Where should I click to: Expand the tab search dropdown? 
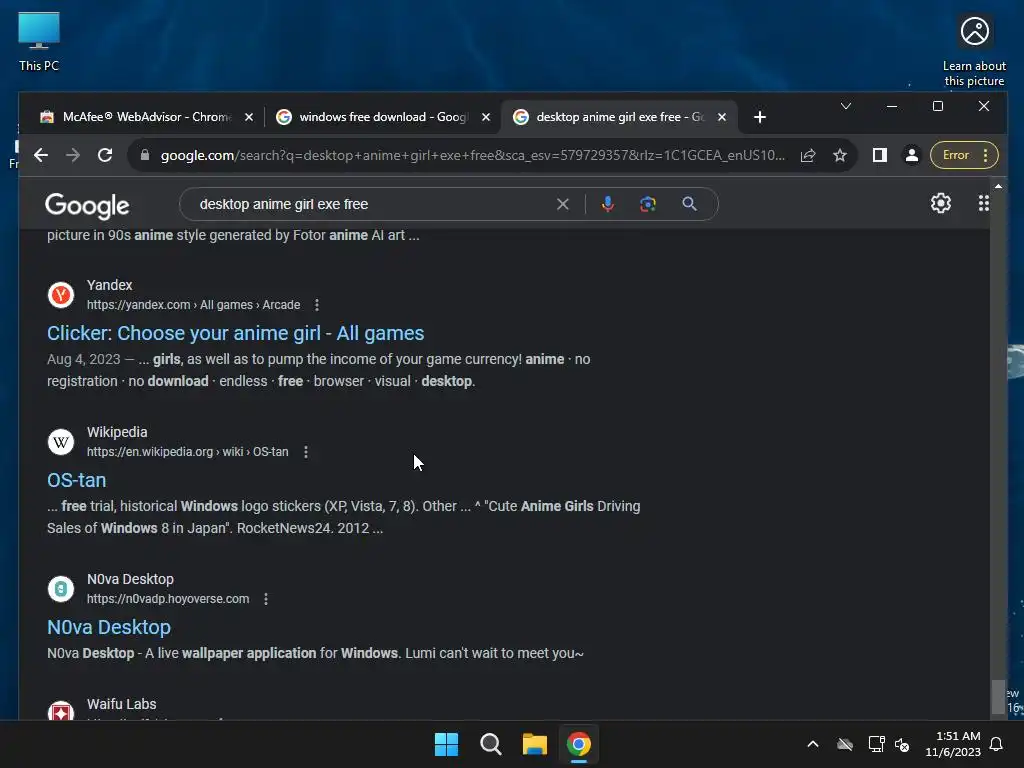pos(846,106)
